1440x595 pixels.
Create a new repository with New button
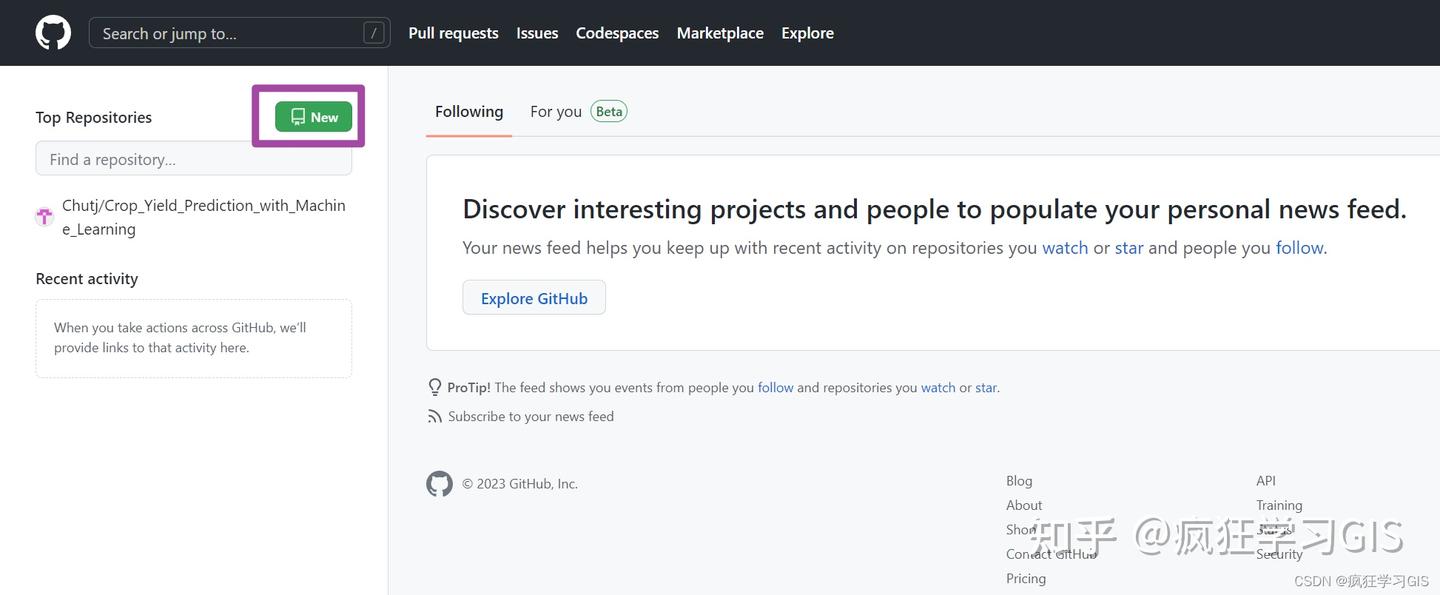point(314,117)
